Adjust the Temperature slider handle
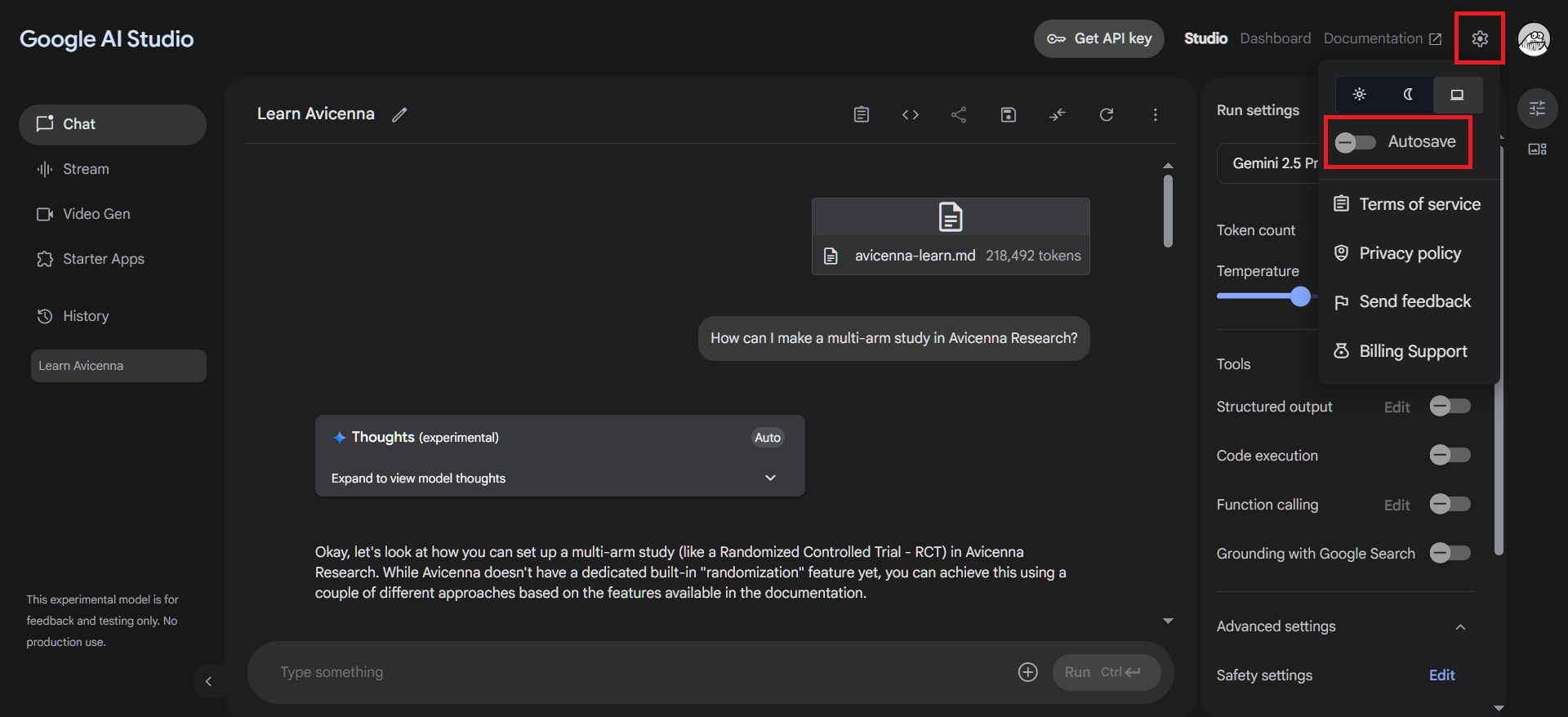1568x717 pixels. (x=1300, y=296)
